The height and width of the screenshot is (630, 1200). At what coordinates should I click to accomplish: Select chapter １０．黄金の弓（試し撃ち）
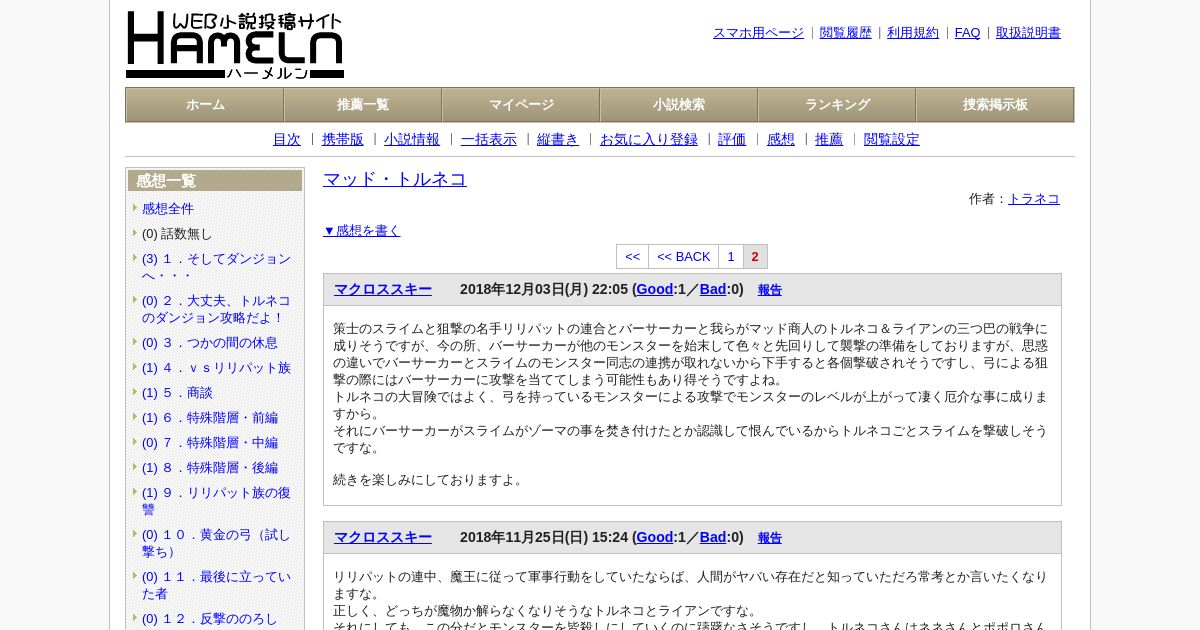216,543
